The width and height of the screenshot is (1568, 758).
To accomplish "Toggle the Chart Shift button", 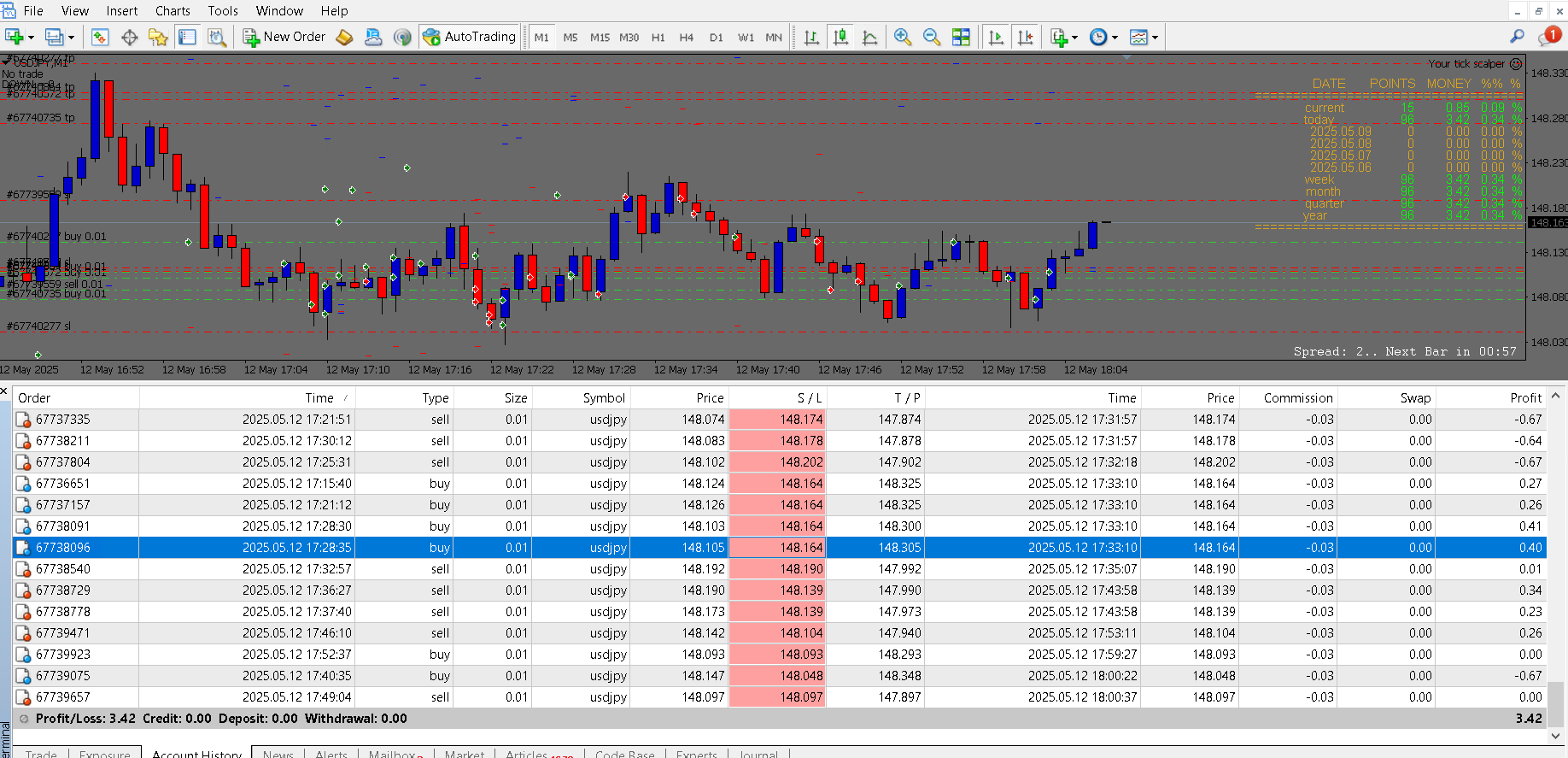I will (x=1025, y=37).
